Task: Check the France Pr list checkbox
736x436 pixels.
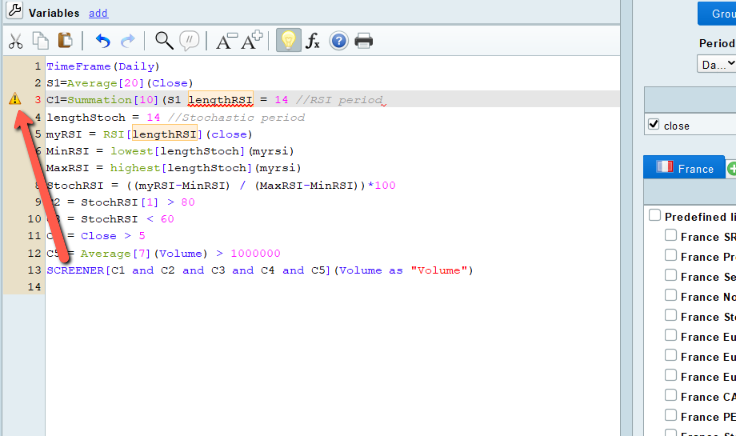Action: (x=671, y=255)
